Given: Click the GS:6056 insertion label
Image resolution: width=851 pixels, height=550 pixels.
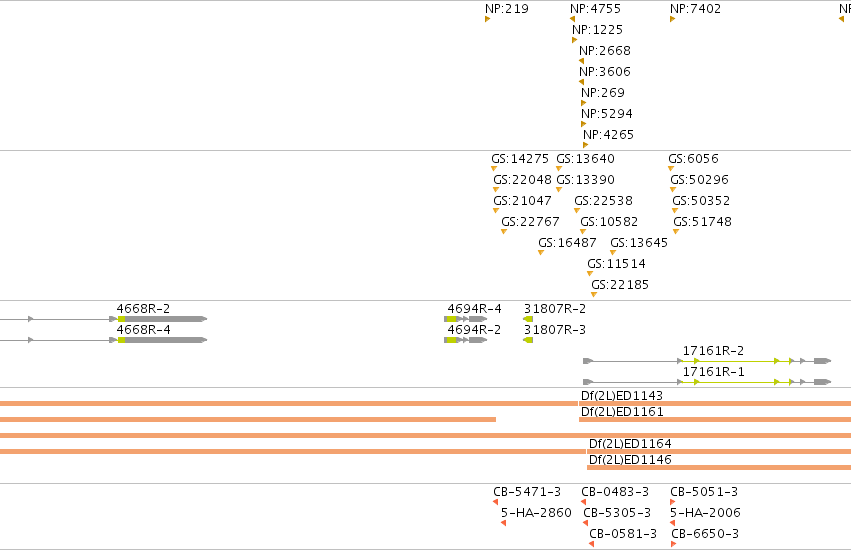Looking at the screenshot, I should pos(693,159).
